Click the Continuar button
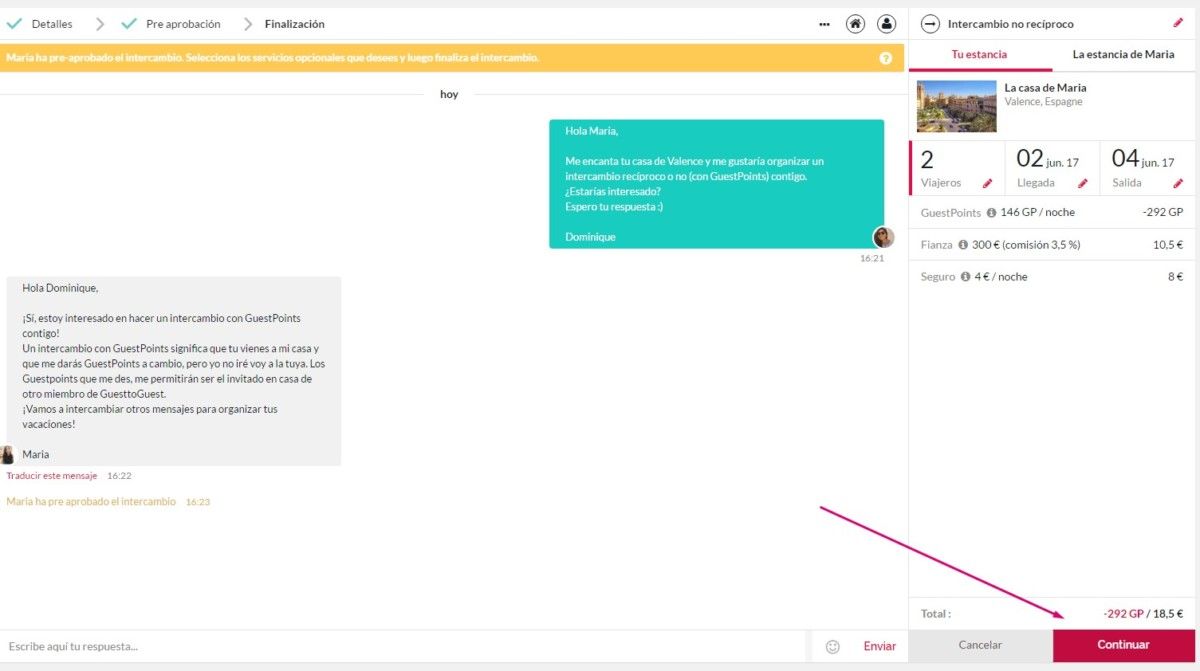1200x671 pixels. [x=1123, y=645]
